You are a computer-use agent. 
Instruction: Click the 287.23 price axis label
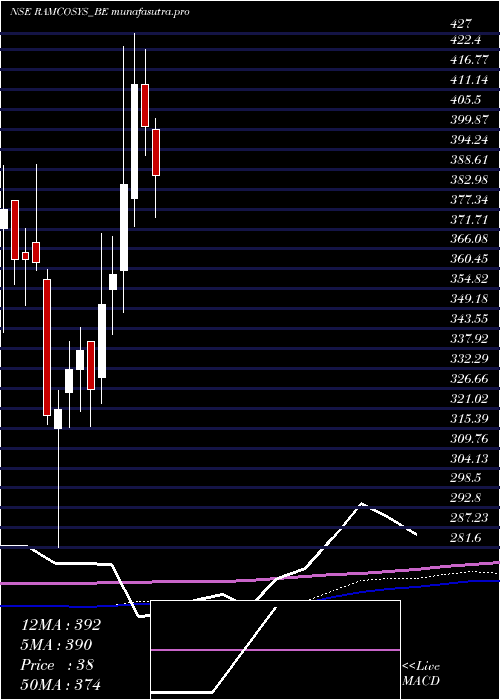tap(468, 518)
